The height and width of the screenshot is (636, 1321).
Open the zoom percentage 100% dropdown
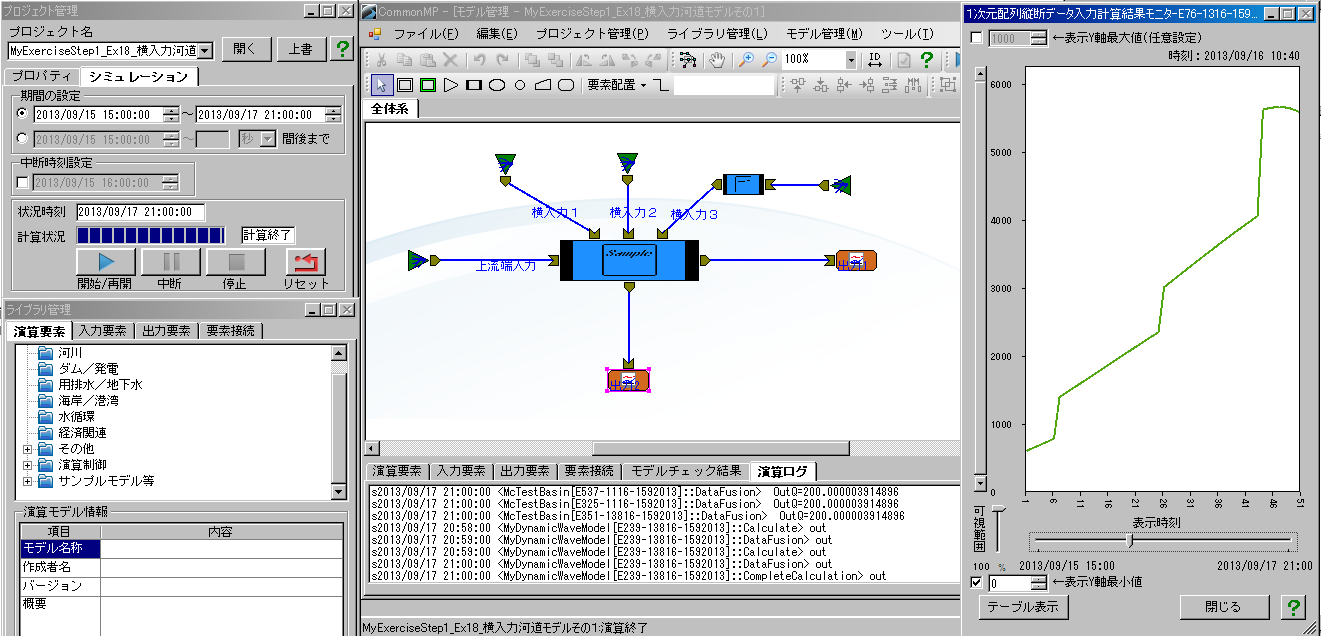pos(850,60)
